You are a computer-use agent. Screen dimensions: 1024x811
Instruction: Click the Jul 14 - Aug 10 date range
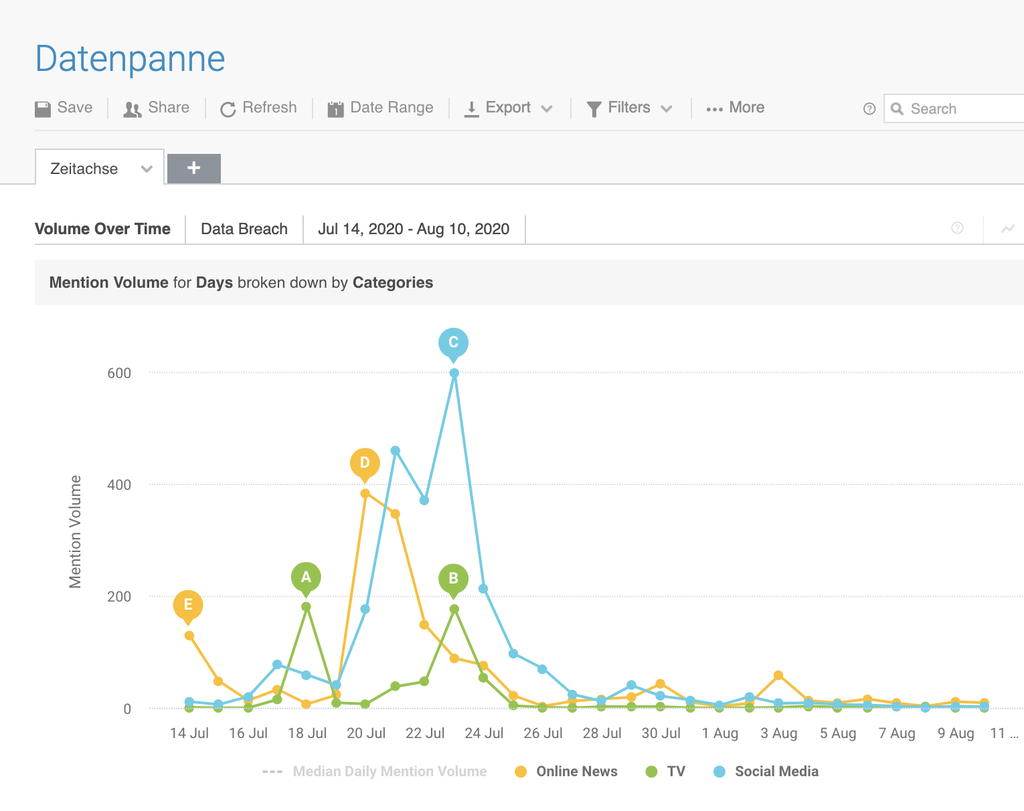413,229
